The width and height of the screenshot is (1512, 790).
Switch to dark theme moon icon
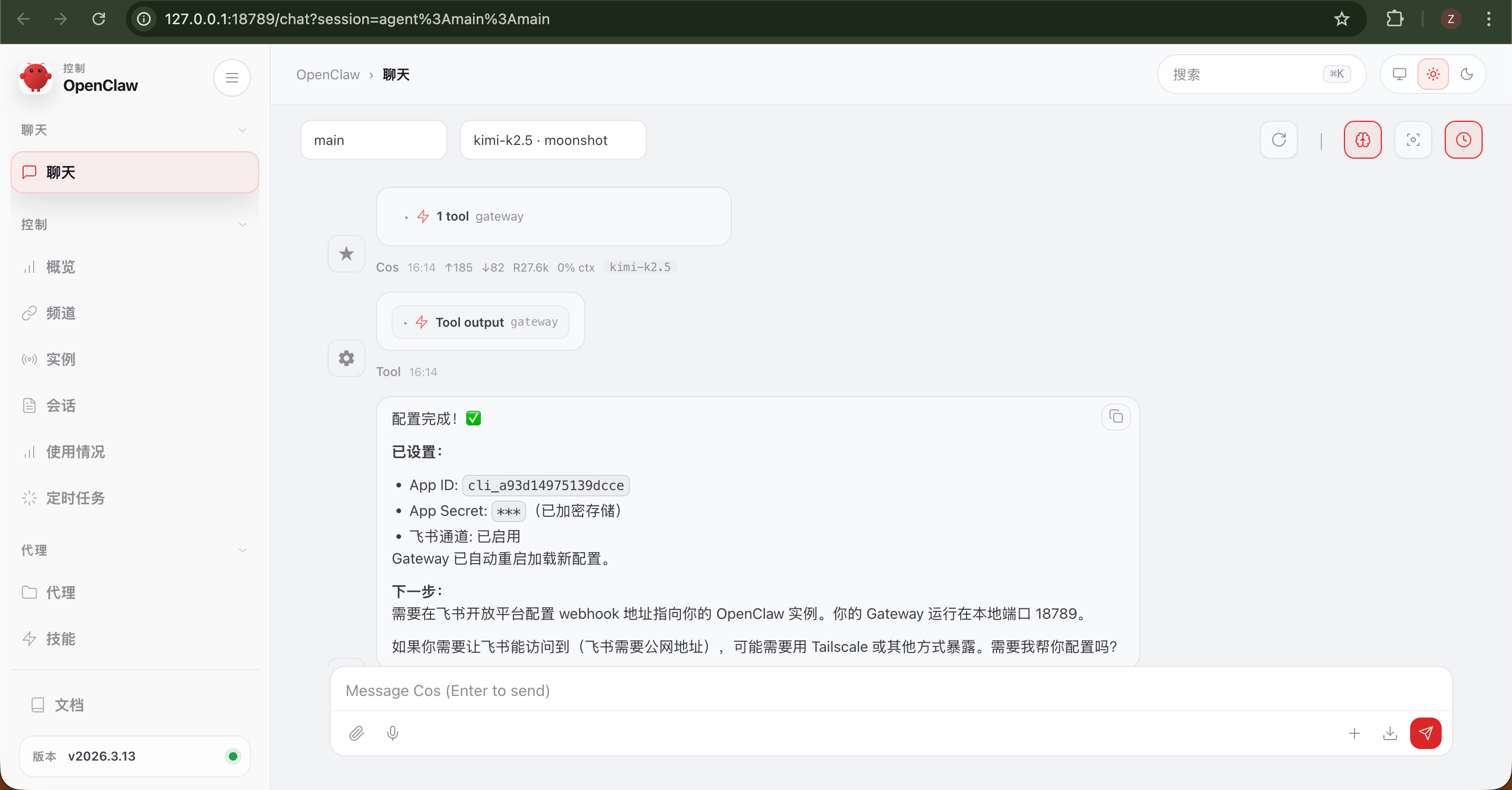1466,74
